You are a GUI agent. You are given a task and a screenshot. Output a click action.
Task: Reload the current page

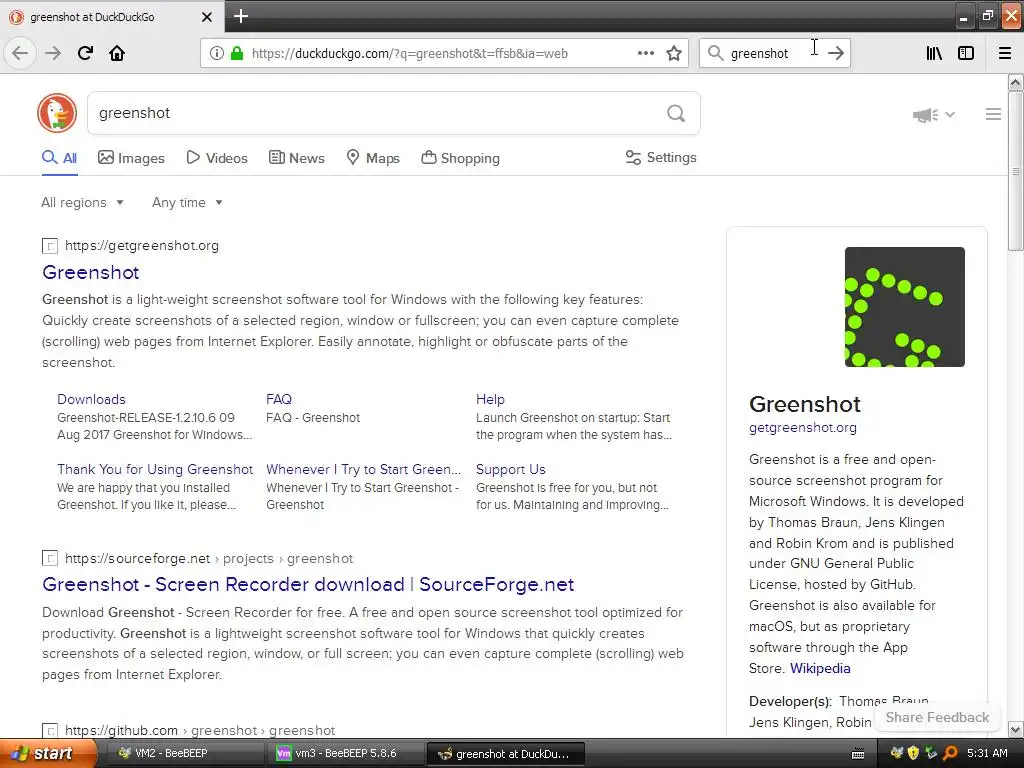tap(85, 53)
